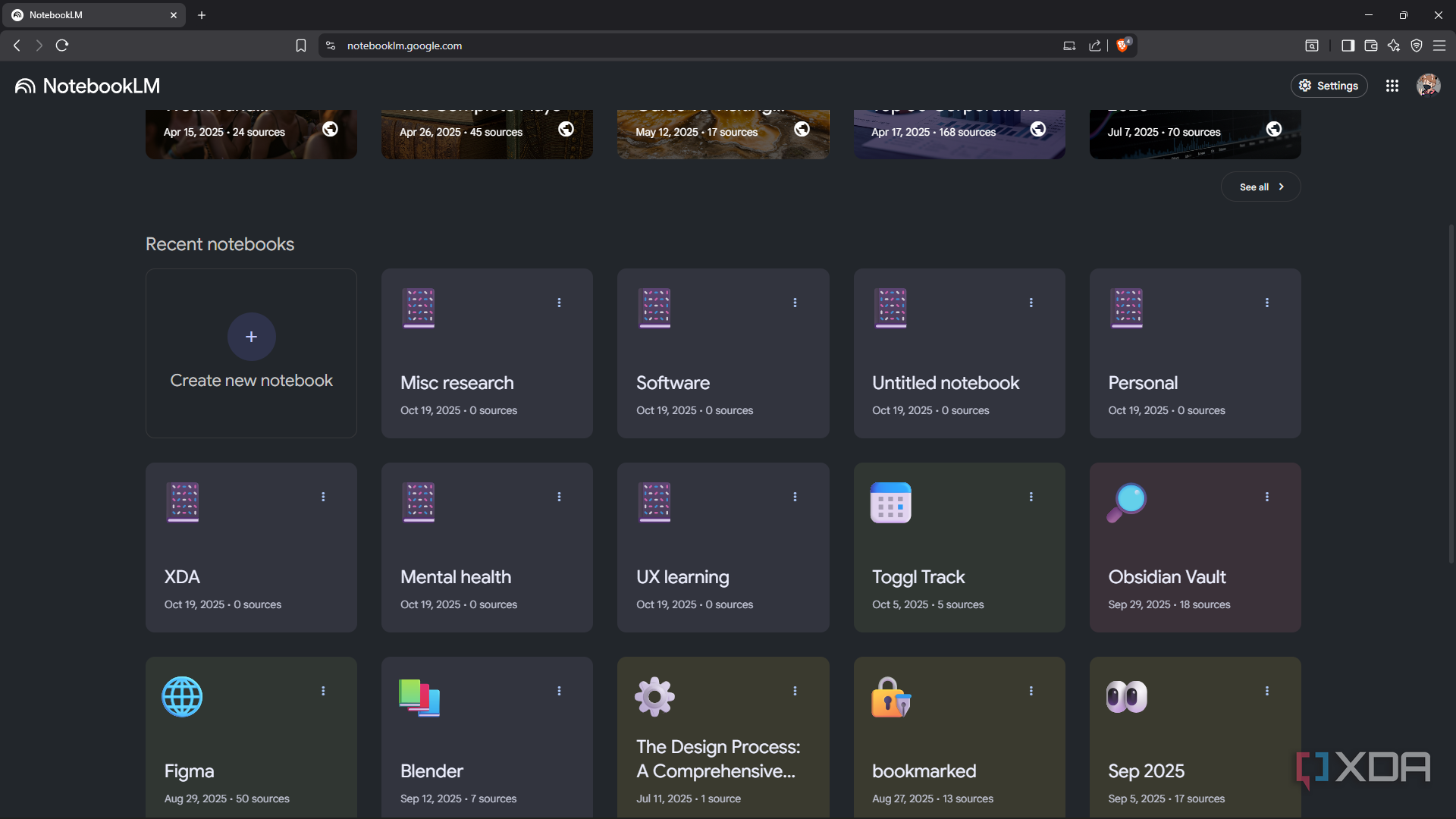Viewport: 1456px width, 819px height.
Task: Click the bookmarked padlock icon
Action: point(890,696)
